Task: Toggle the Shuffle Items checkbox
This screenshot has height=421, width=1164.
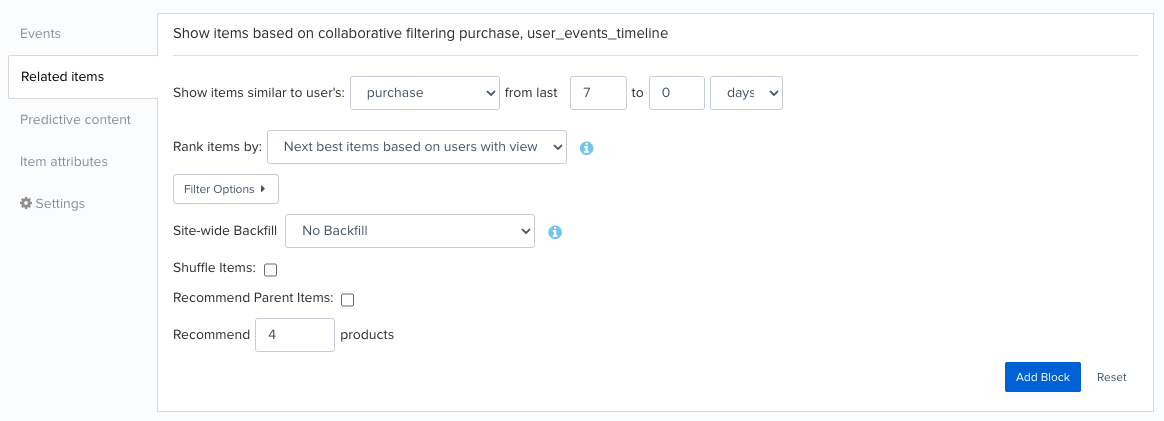Action: (270, 270)
